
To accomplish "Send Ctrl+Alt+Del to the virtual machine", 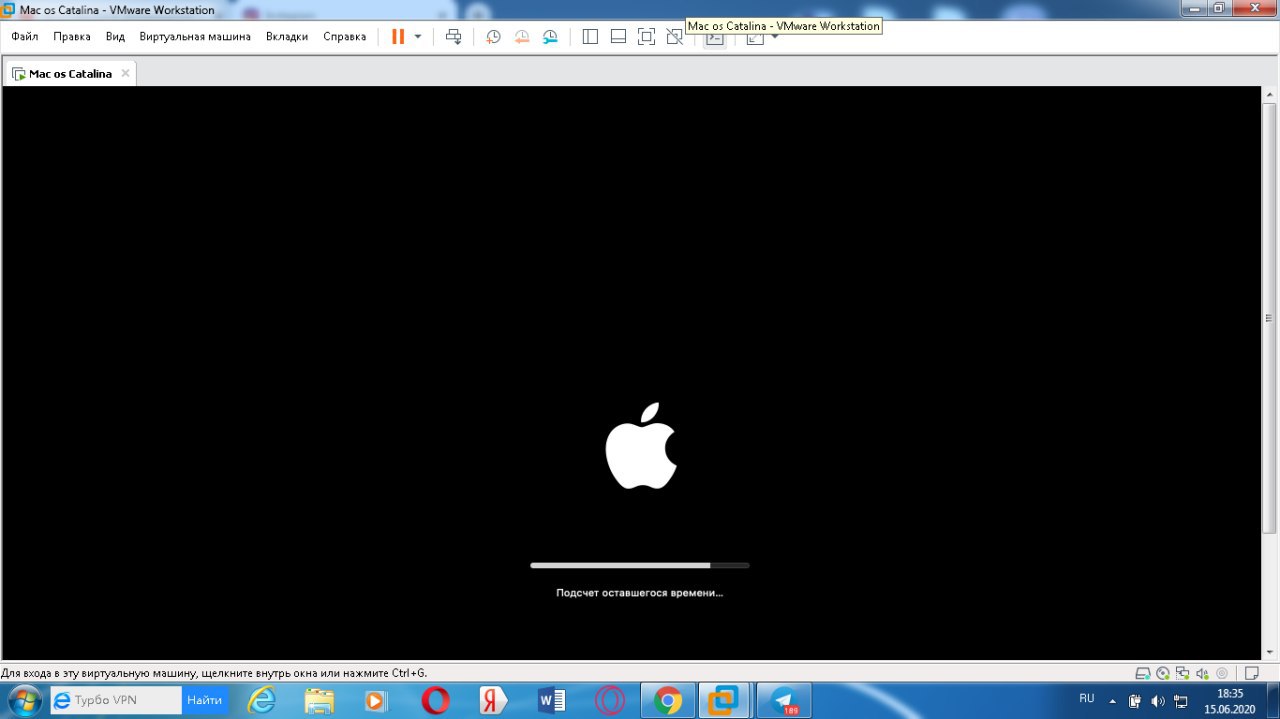I will [453, 36].
